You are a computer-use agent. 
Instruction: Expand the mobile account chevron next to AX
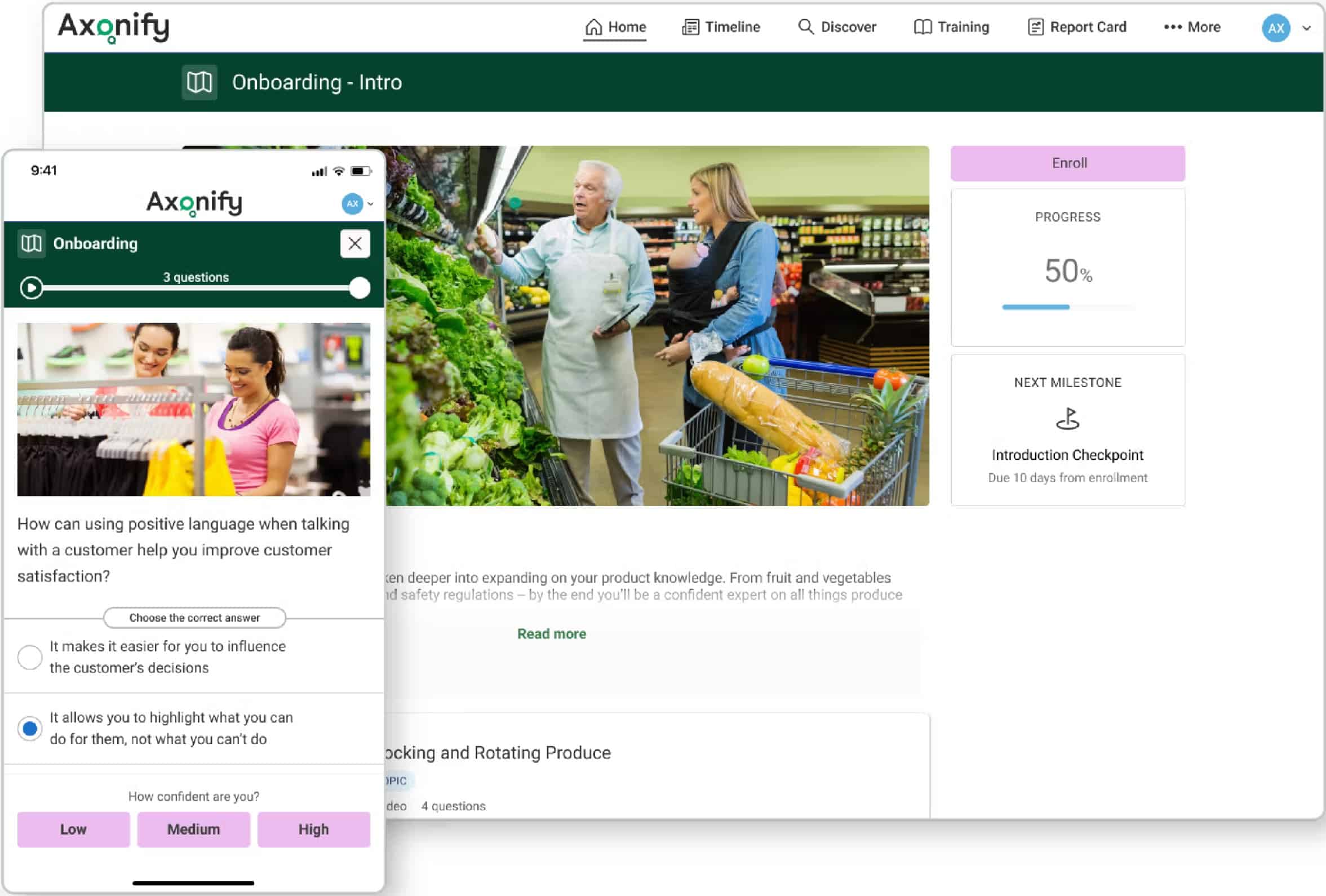point(371,204)
